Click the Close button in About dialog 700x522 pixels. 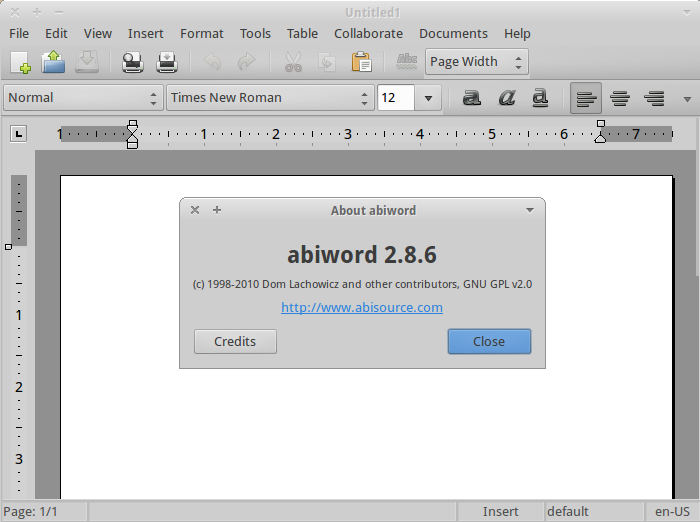(x=489, y=342)
